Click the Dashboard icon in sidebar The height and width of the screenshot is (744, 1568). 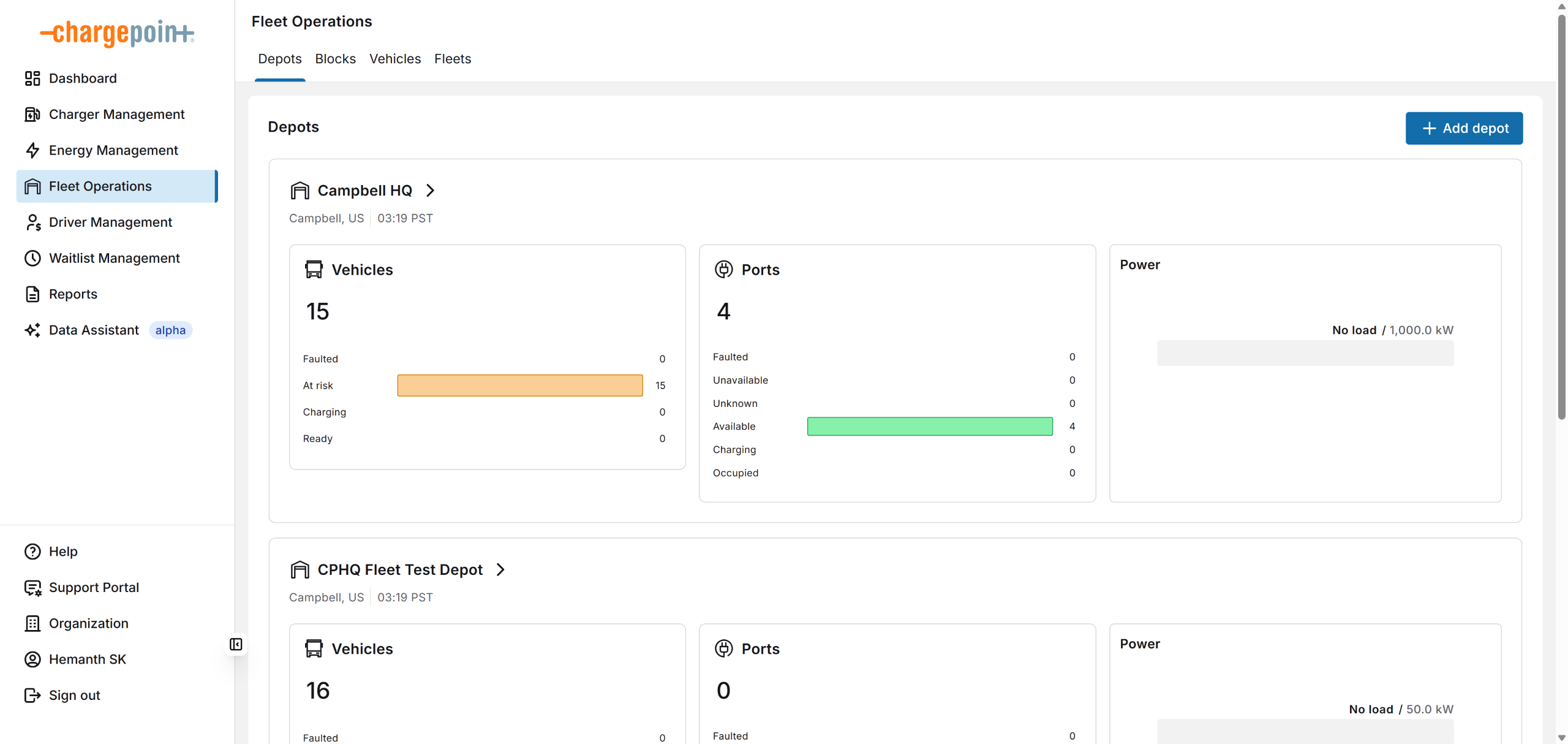click(32, 78)
